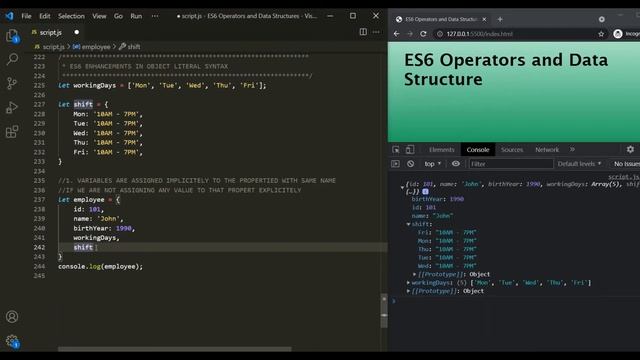Click the console.log(employee) line
The image size is (640, 360).
(100, 267)
